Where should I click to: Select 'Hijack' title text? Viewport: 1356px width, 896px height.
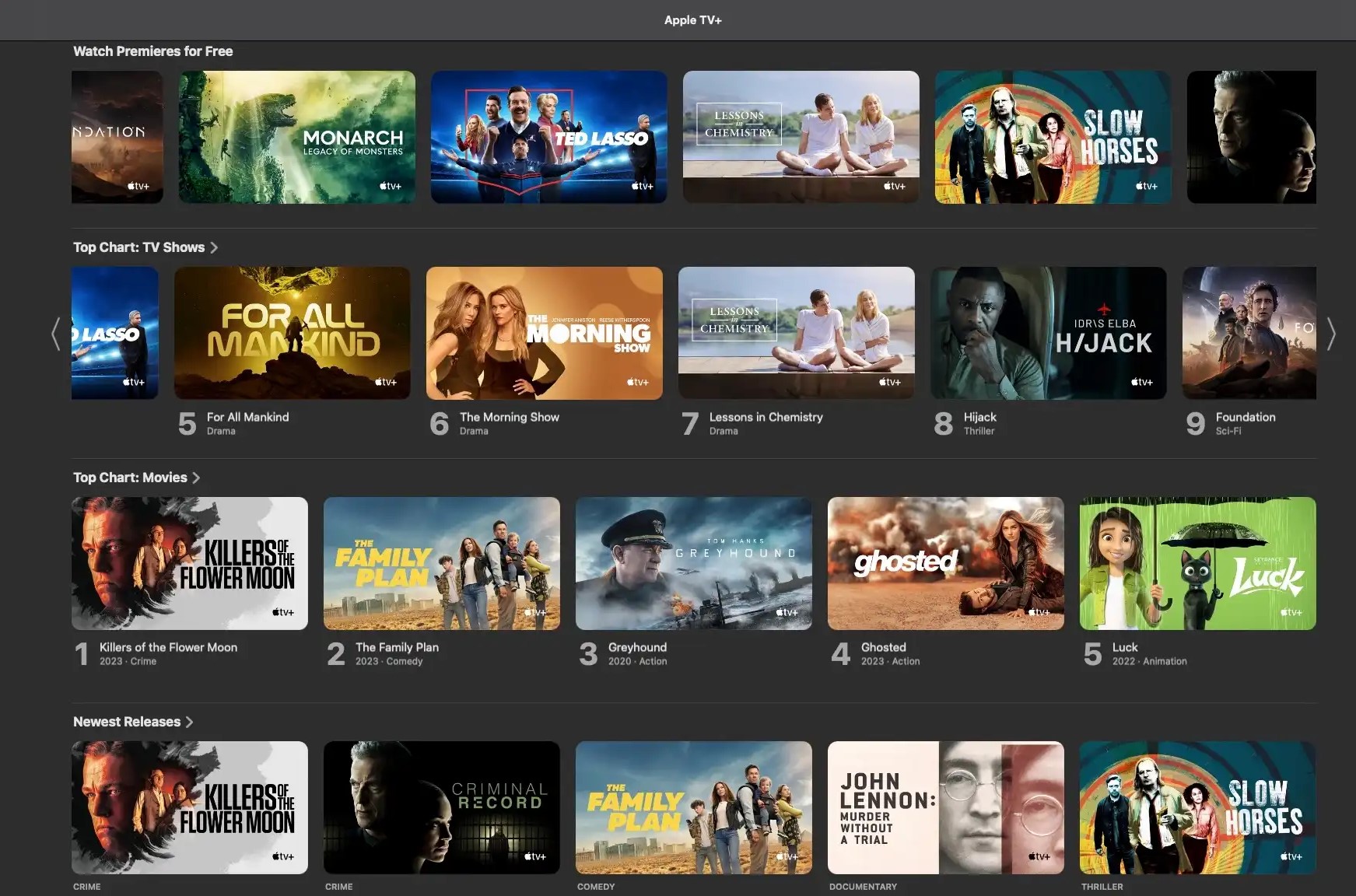pyautogui.click(x=979, y=417)
